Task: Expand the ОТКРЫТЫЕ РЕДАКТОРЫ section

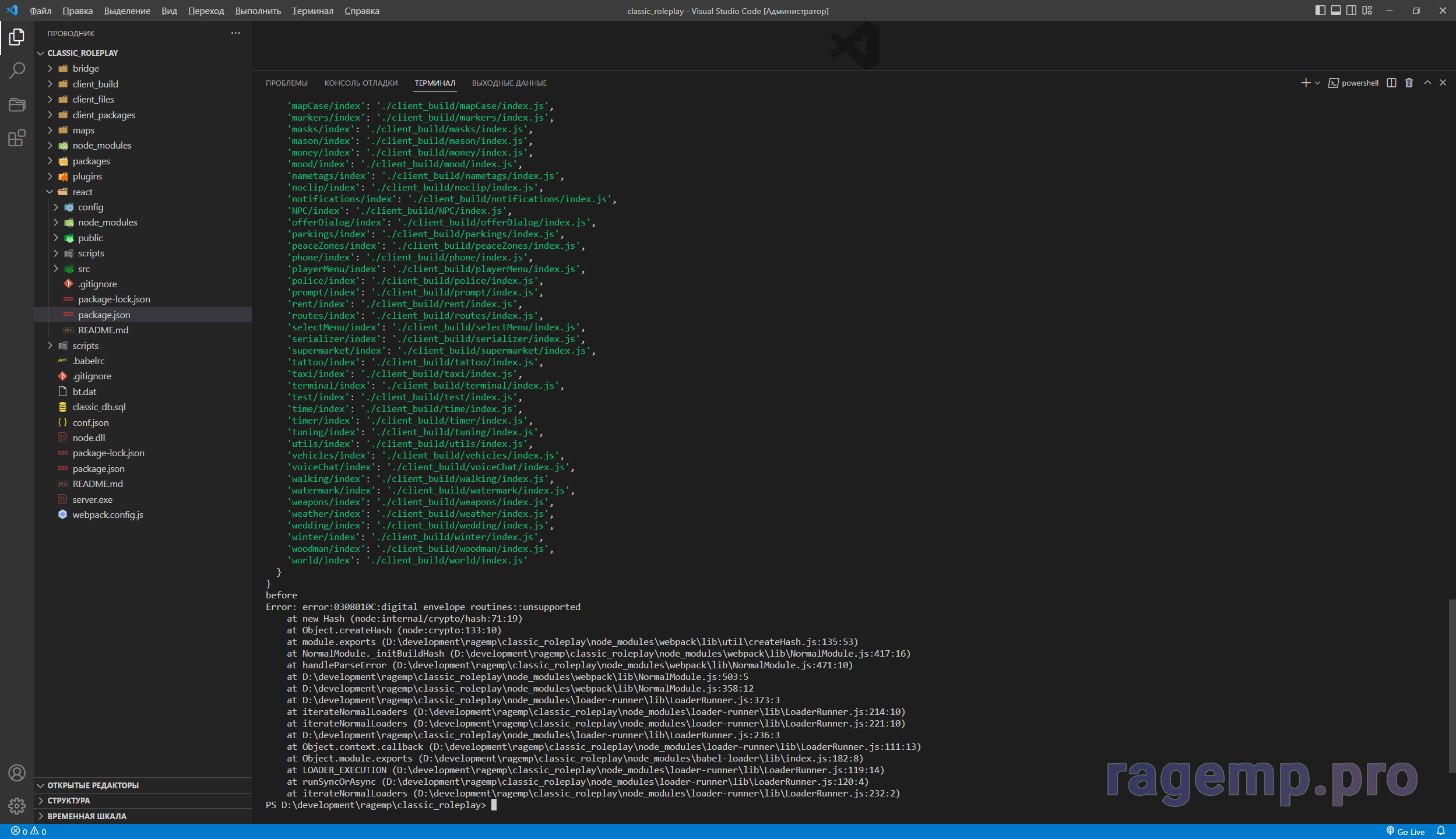Action: click(143, 785)
